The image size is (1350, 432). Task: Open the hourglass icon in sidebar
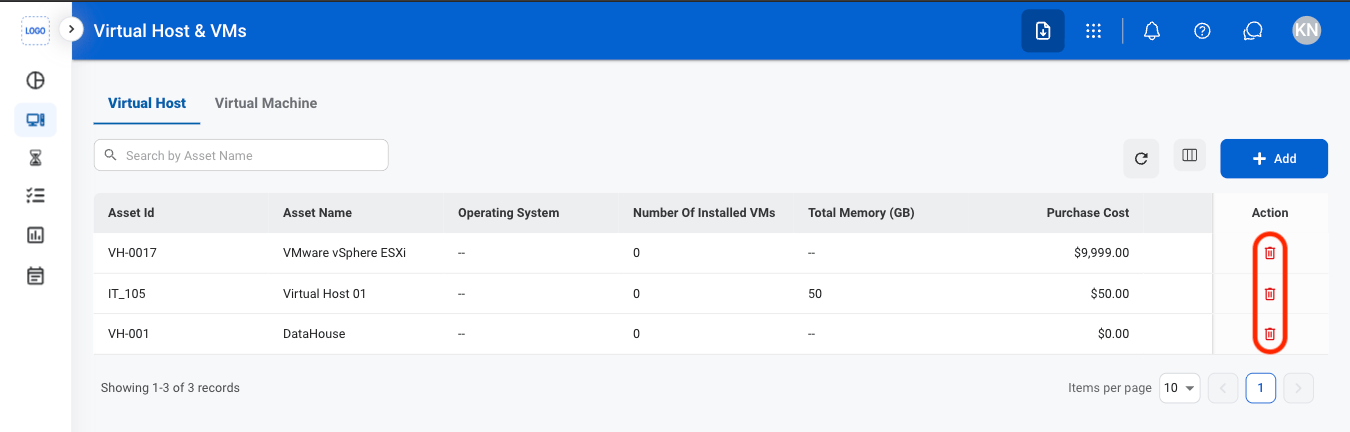pyautogui.click(x=35, y=158)
